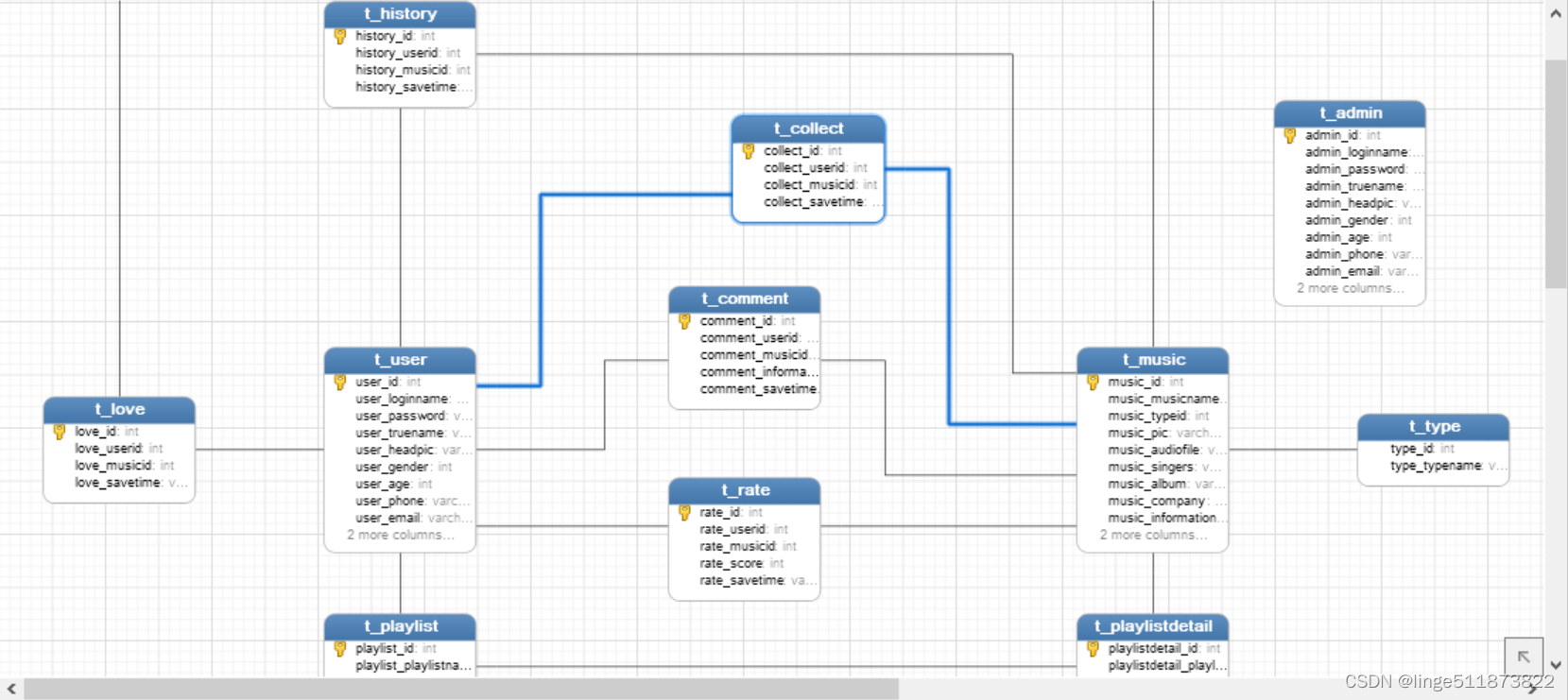The image size is (1568, 700).
Task: Click the primary key icon beside history_id
Action: [340, 37]
